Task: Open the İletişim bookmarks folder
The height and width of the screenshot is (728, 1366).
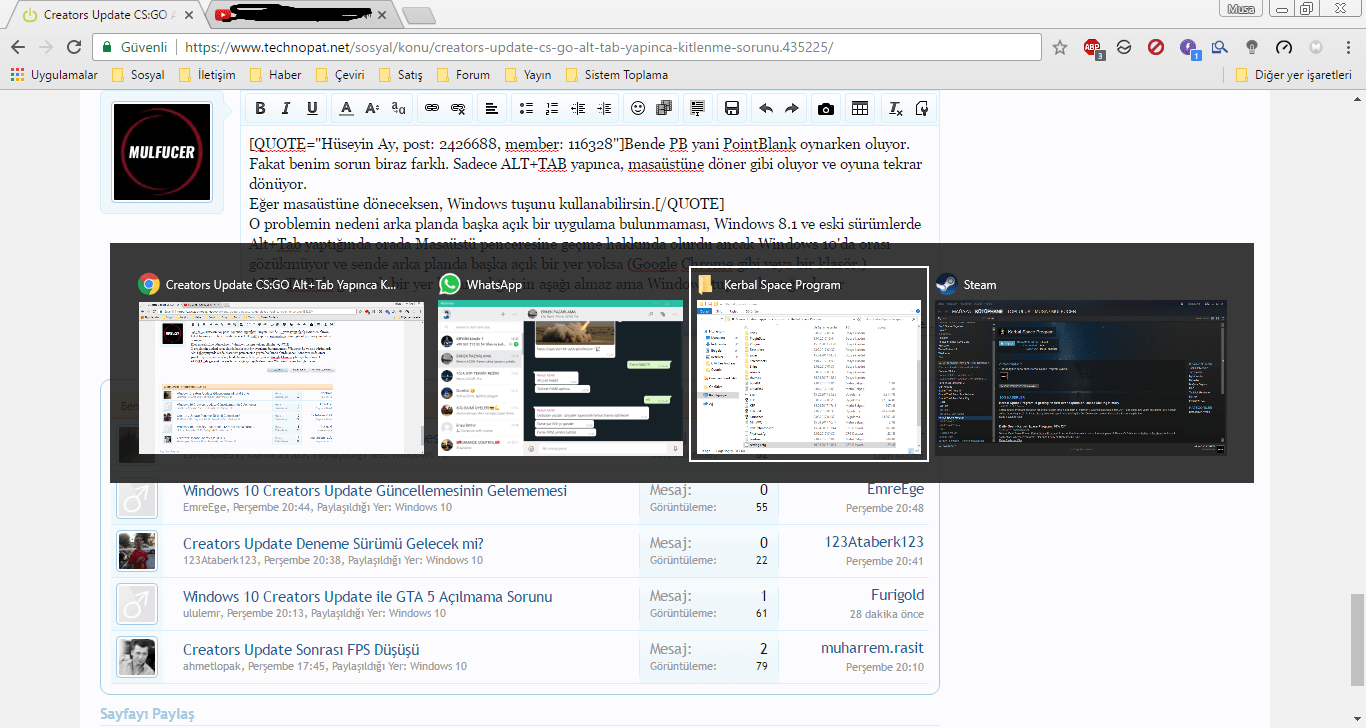Action: coord(207,75)
